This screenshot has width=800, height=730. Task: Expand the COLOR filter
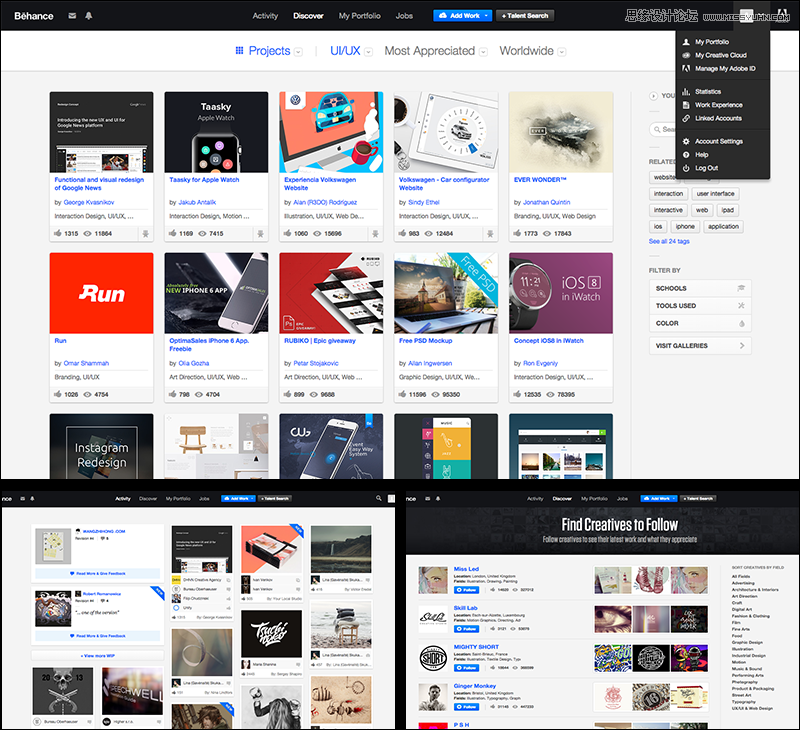(x=700, y=323)
